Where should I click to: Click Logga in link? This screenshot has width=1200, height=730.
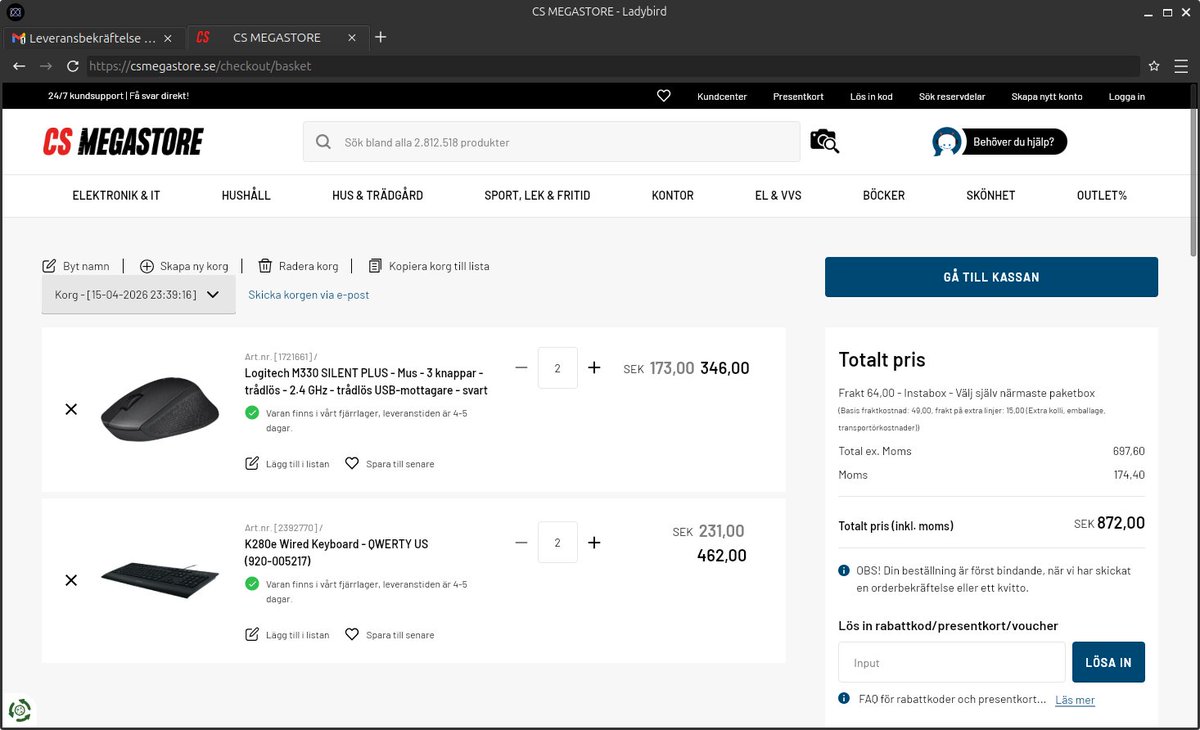[x=1127, y=97]
